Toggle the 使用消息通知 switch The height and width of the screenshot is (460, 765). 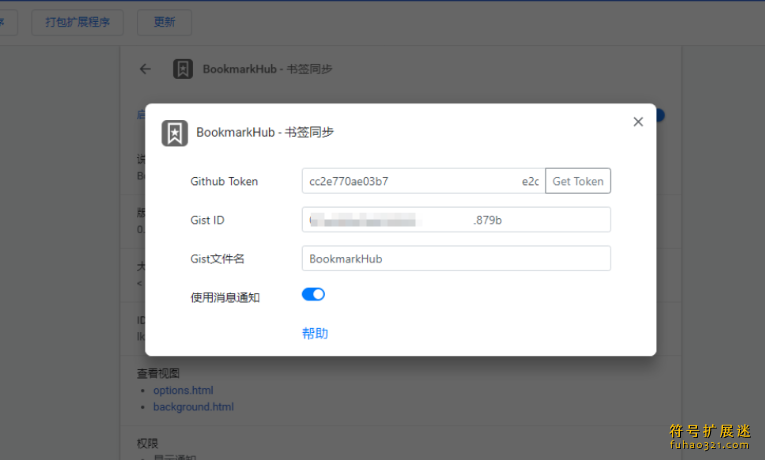coord(313,294)
